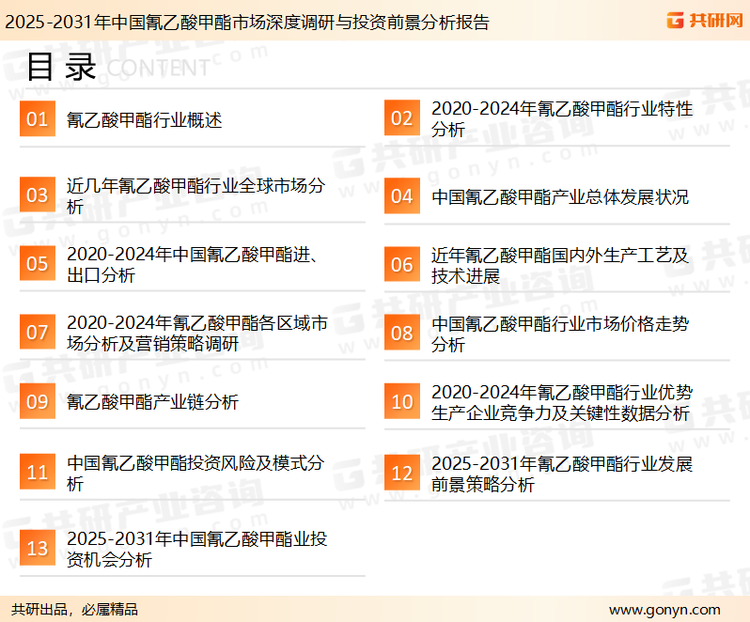Open chapter 近年氰乙酸甲酯国内外生产工艺及技术进展
Viewport: 750px width, 622px height.
click(560, 265)
